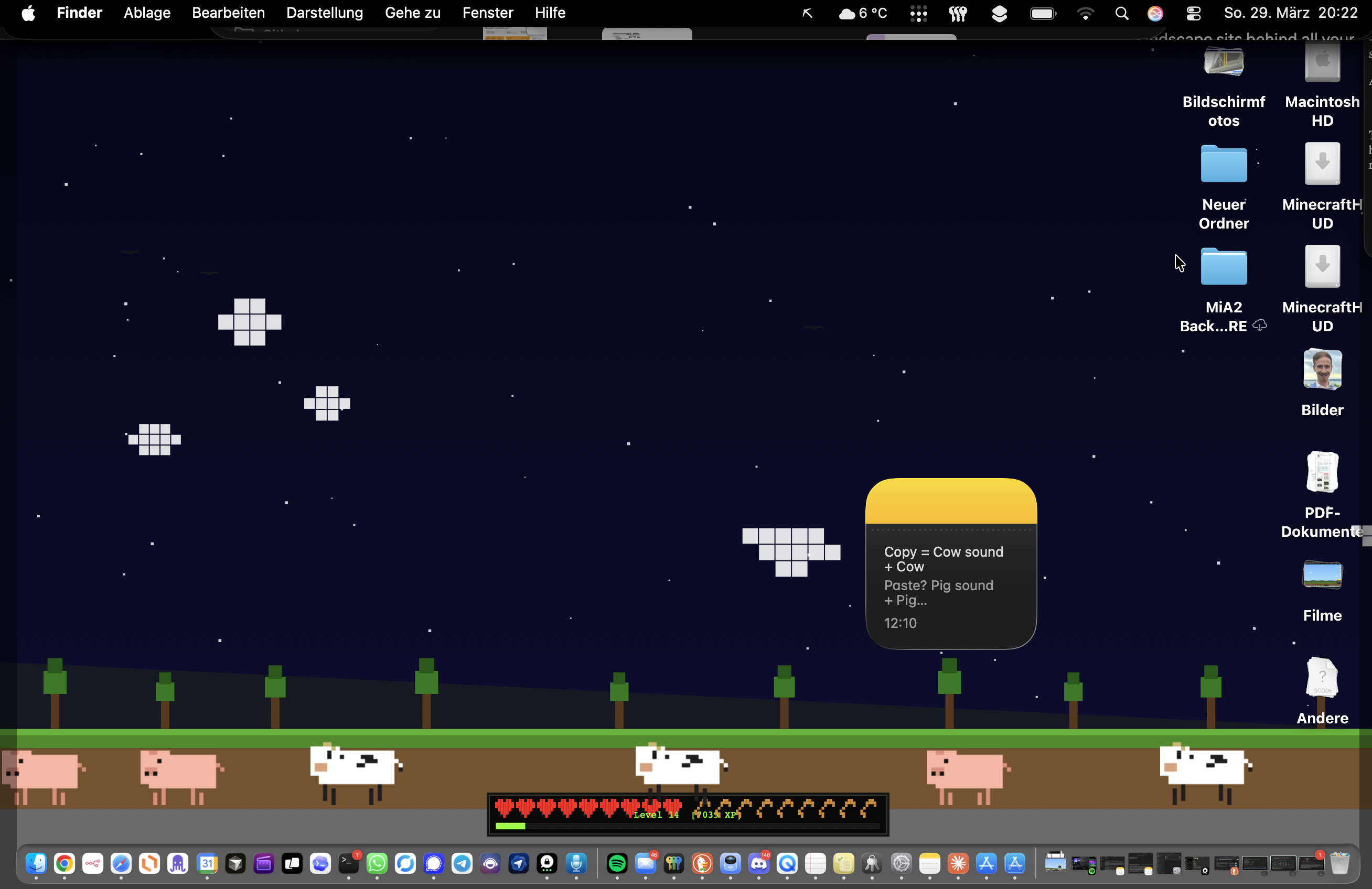Viewport: 1372px width, 889px height.
Task: Select the Macintosh HD drive icon
Action: pyautogui.click(x=1322, y=61)
